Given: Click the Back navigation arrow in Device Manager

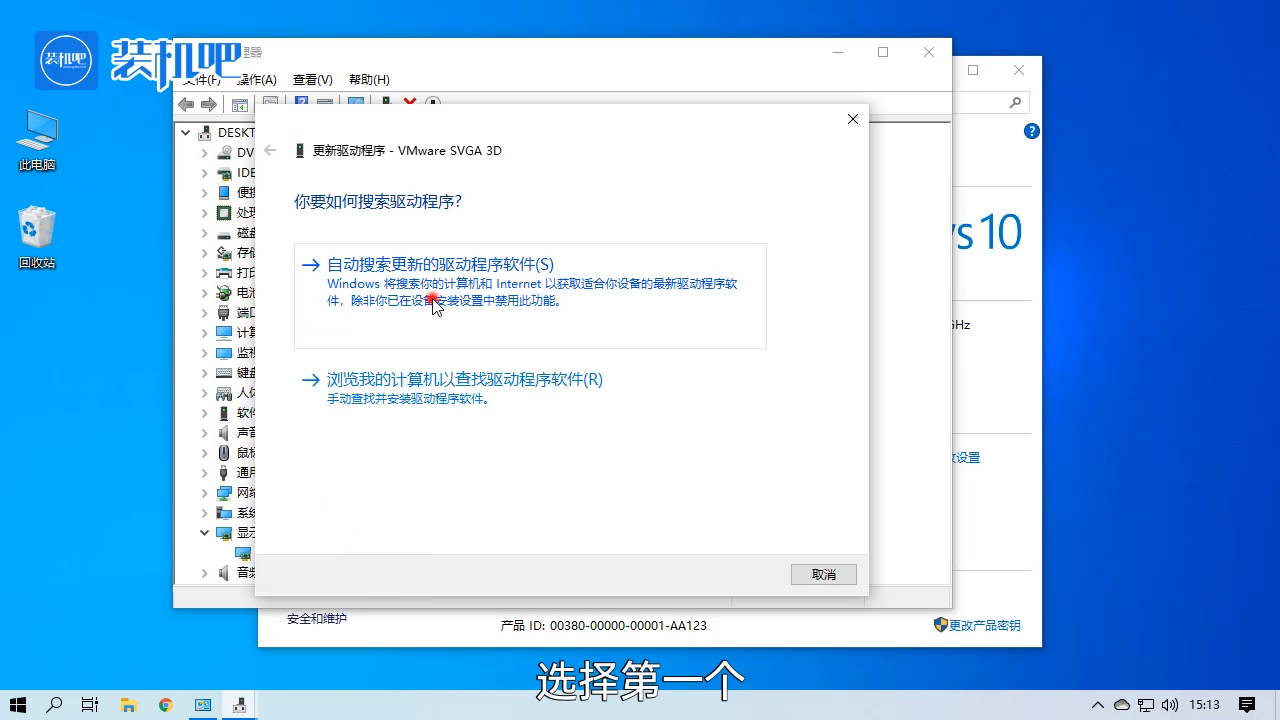Looking at the screenshot, I should (186, 104).
